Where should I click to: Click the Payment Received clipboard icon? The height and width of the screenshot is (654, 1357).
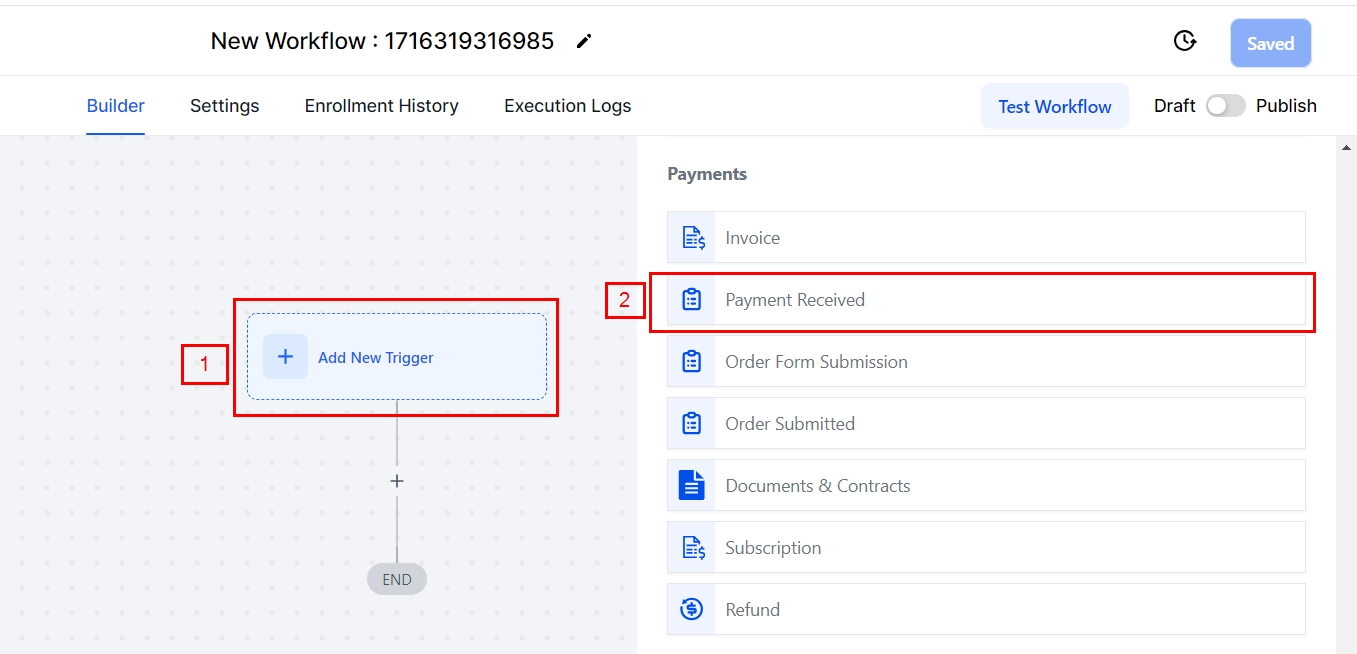pos(692,300)
